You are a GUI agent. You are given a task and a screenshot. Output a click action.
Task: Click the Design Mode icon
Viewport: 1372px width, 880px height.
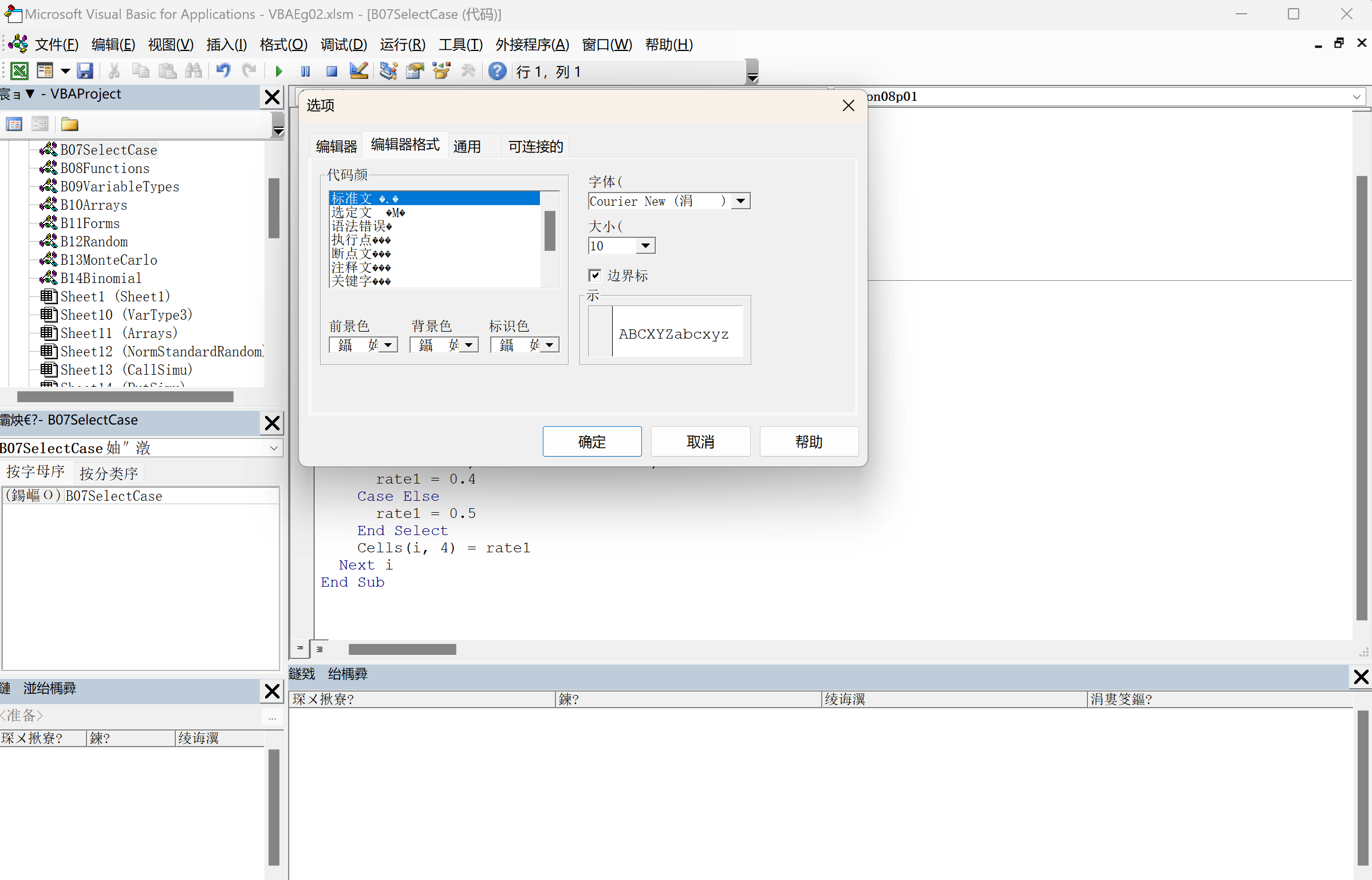pos(359,72)
